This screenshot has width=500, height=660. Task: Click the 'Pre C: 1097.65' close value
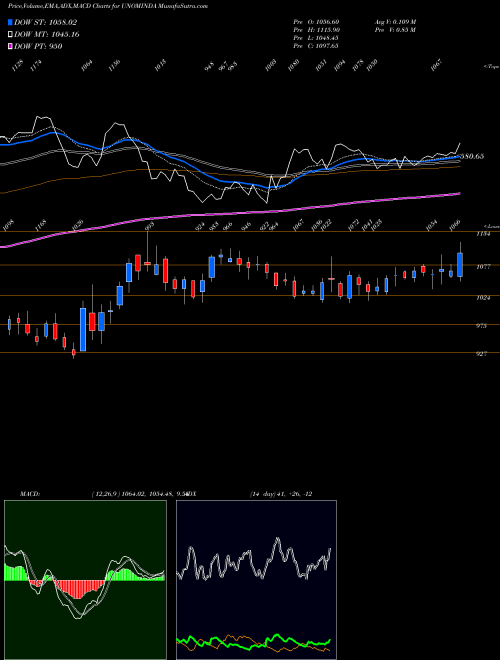[x=316, y=46]
